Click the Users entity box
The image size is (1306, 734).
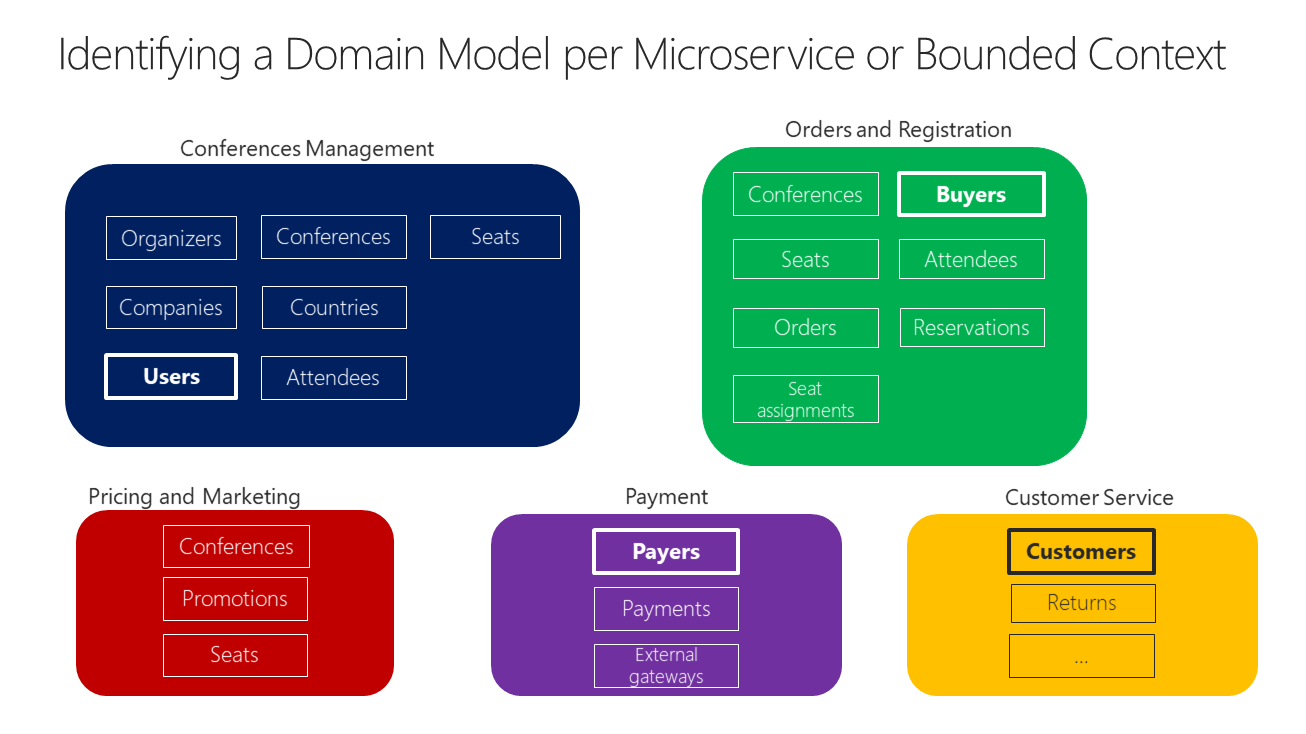(x=170, y=376)
